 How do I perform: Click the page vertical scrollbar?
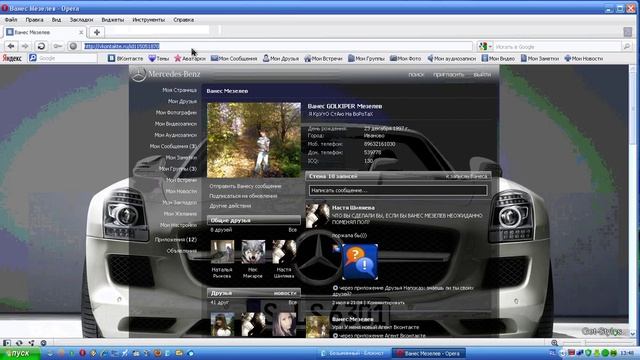click(633, 200)
